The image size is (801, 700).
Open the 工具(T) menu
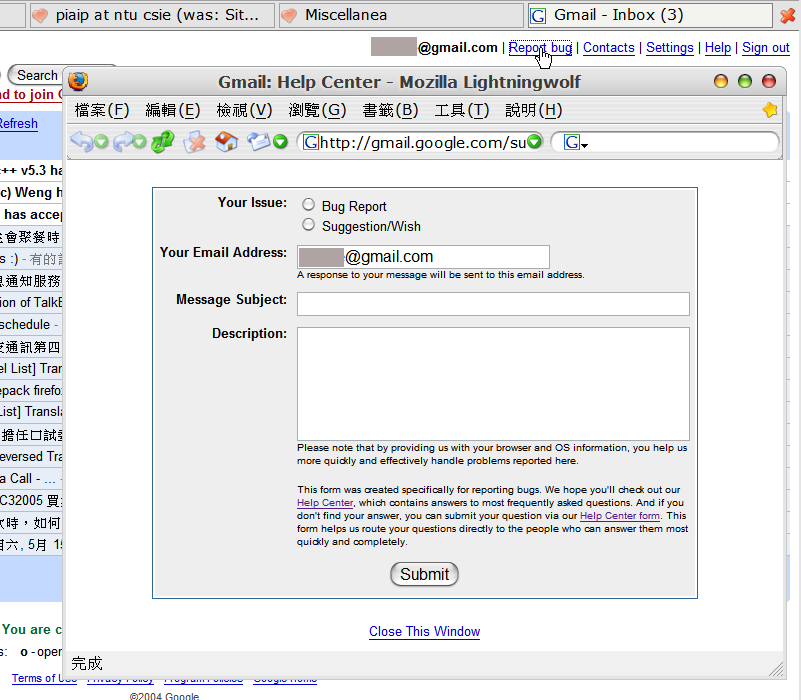pyautogui.click(x=462, y=110)
